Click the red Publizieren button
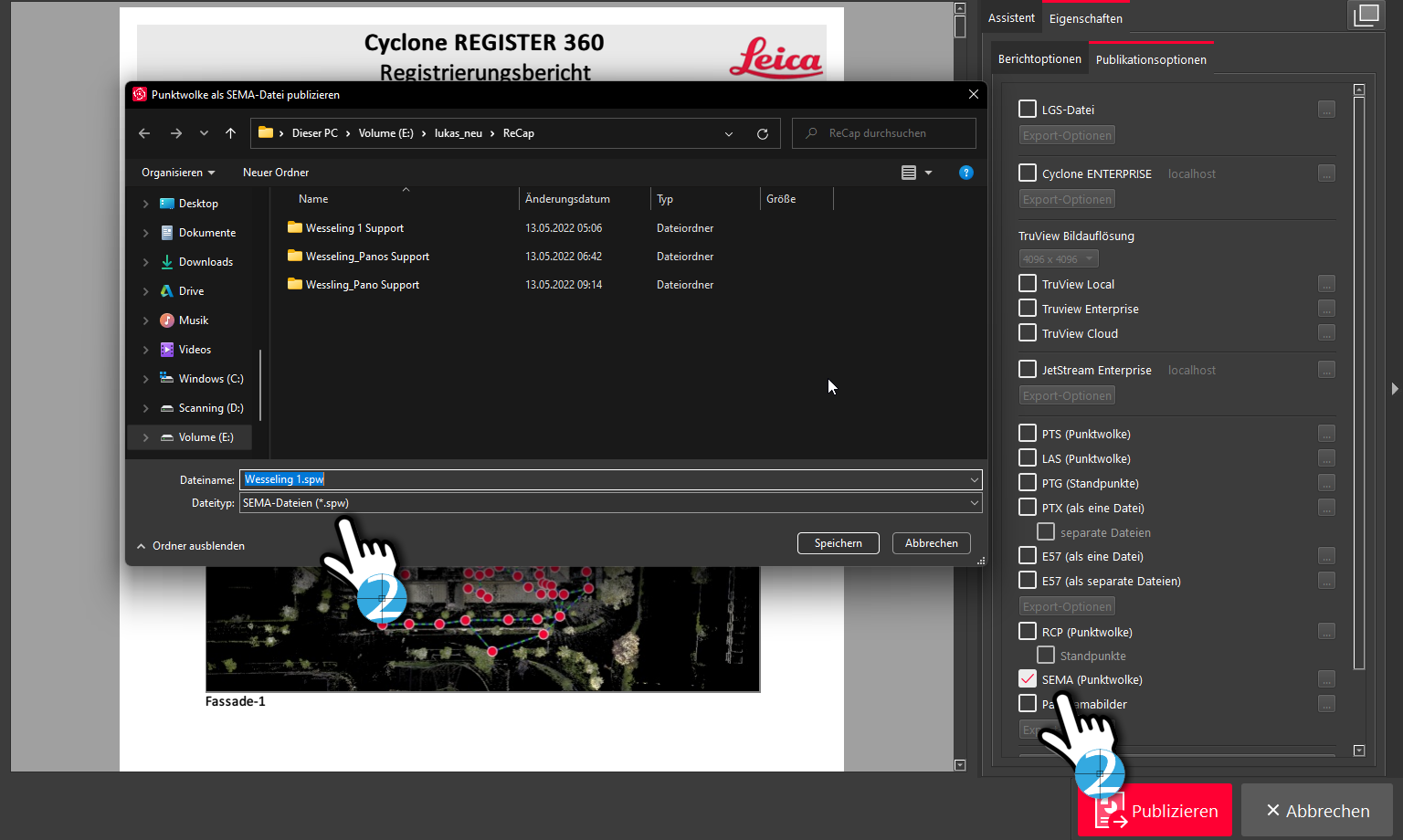Viewport: 1403px width, 840px height. (x=1155, y=810)
